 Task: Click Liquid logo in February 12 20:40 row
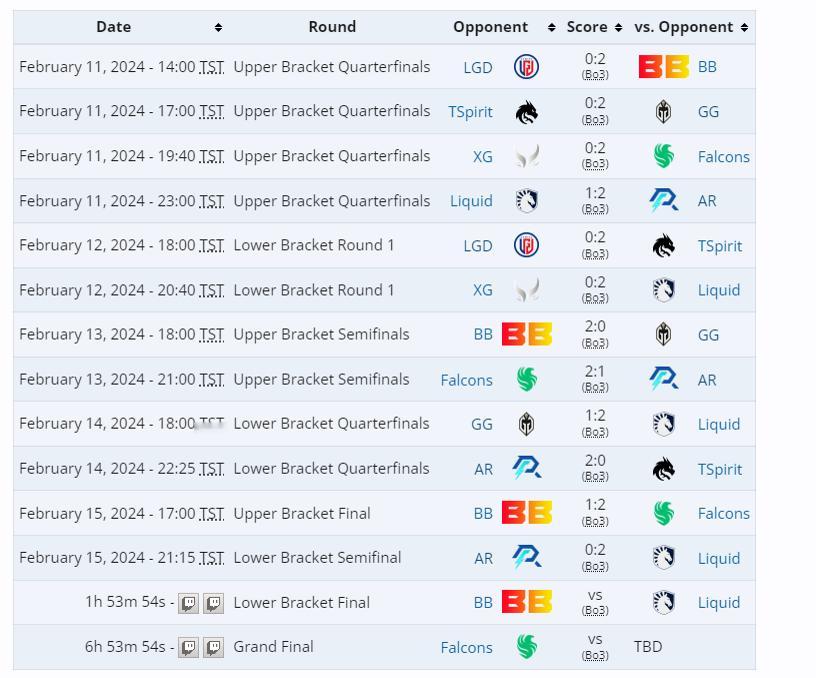click(664, 290)
